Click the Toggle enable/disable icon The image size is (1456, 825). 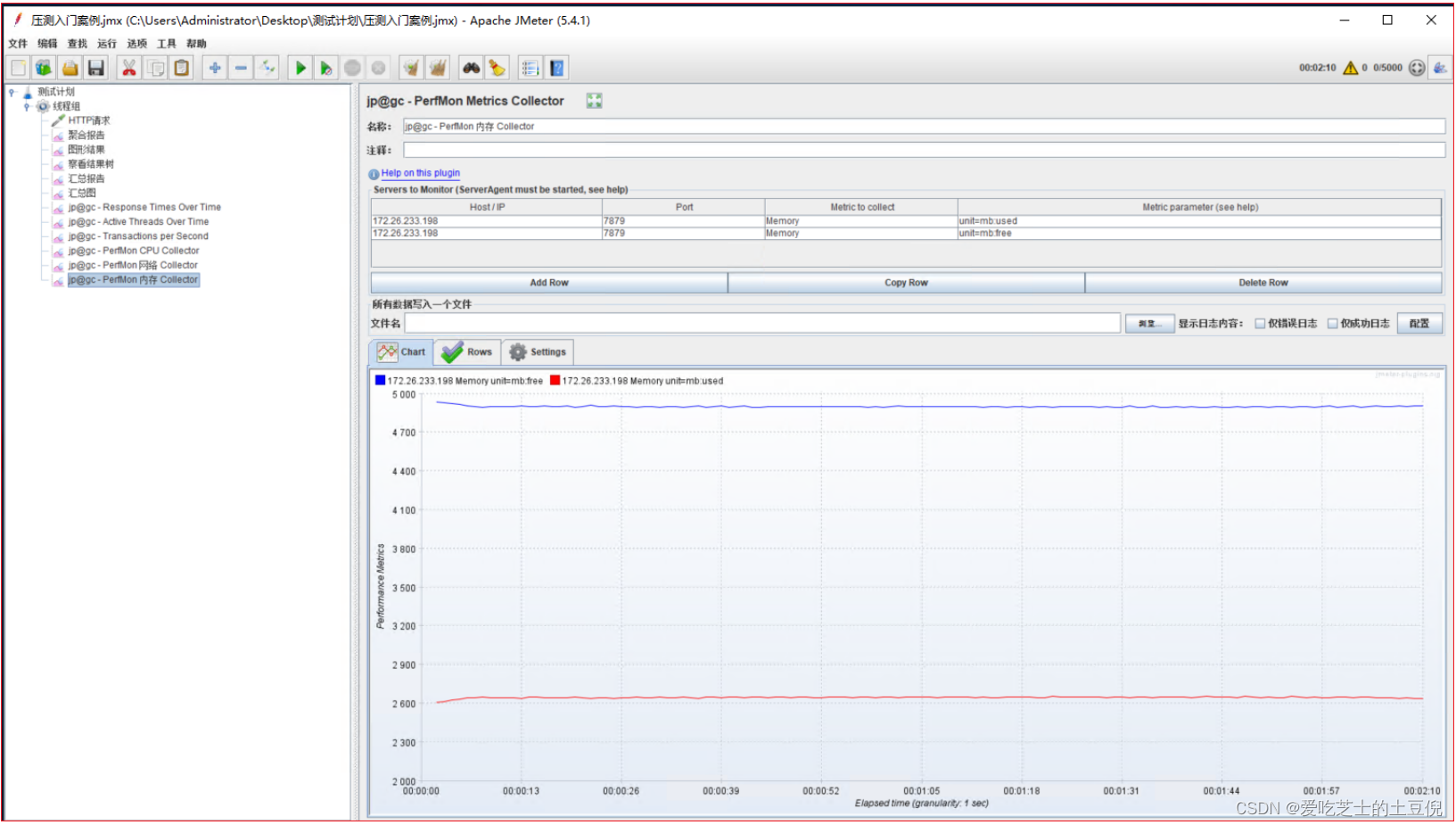pyautogui.click(x=267, y=68)
